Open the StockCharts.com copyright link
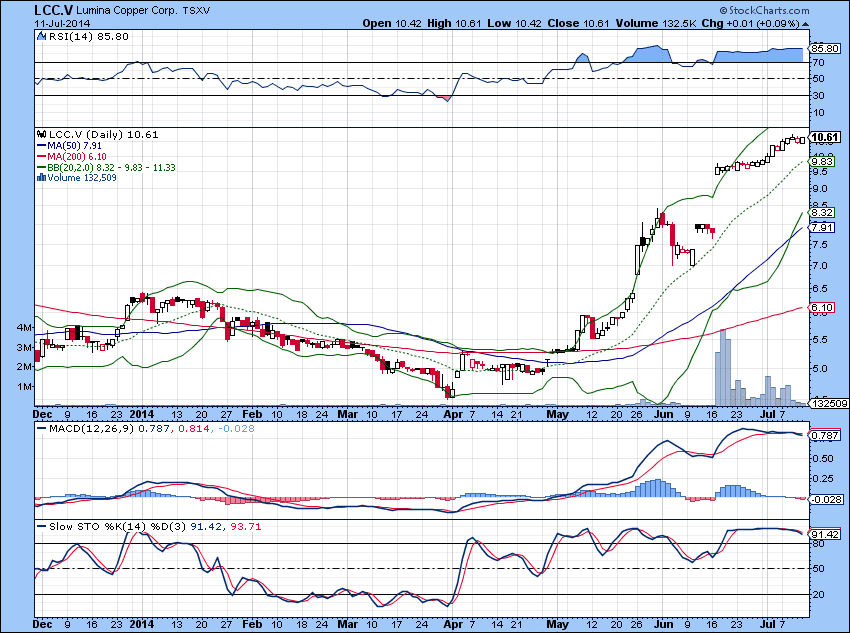Image resolution: width=850 pixels, height=633 pixels. pyautogui.click(x=764, y=10)
